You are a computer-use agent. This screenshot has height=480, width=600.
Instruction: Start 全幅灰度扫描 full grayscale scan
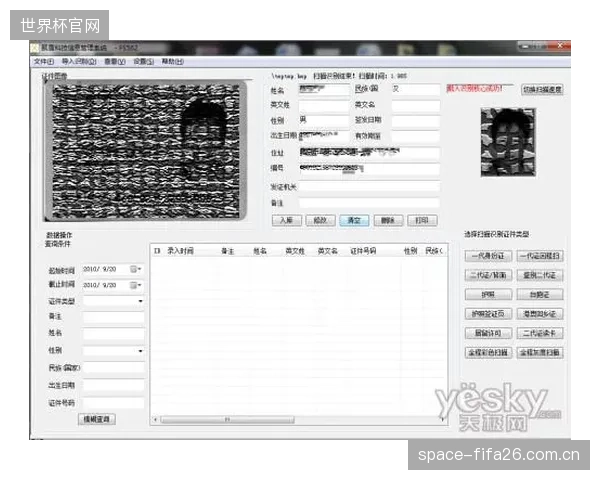pos(540,353)
